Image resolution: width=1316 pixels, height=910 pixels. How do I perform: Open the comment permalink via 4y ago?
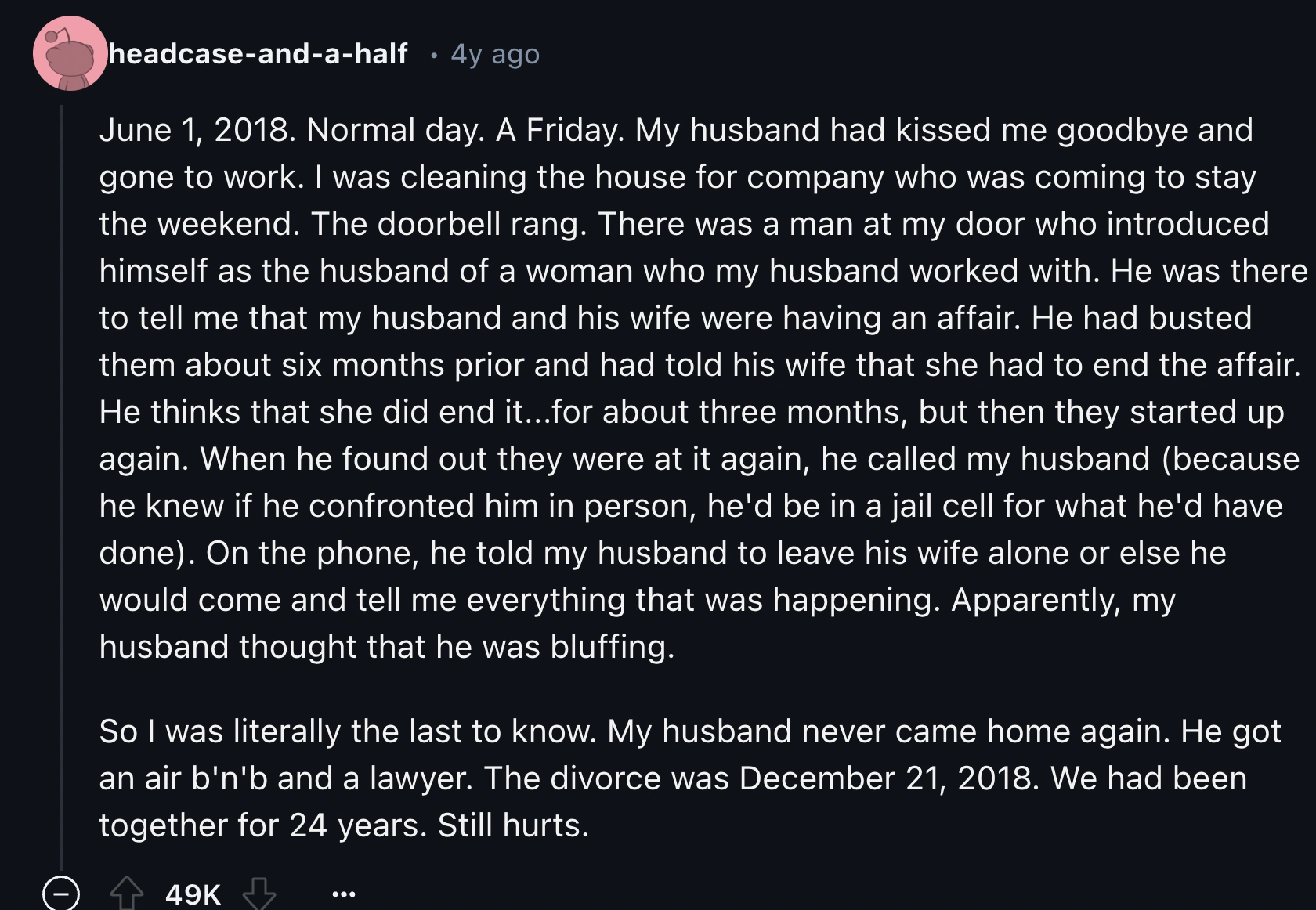click(x=492, y=53)
